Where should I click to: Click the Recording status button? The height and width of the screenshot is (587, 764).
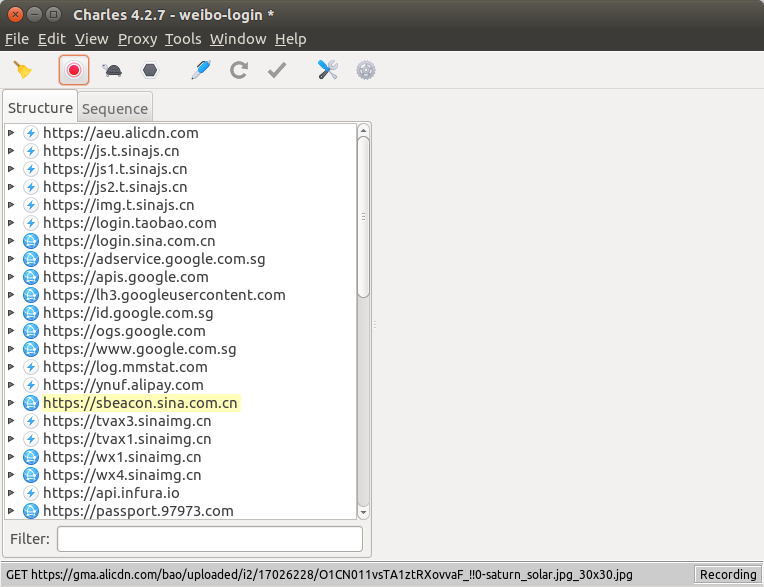[x=728, y=574]
